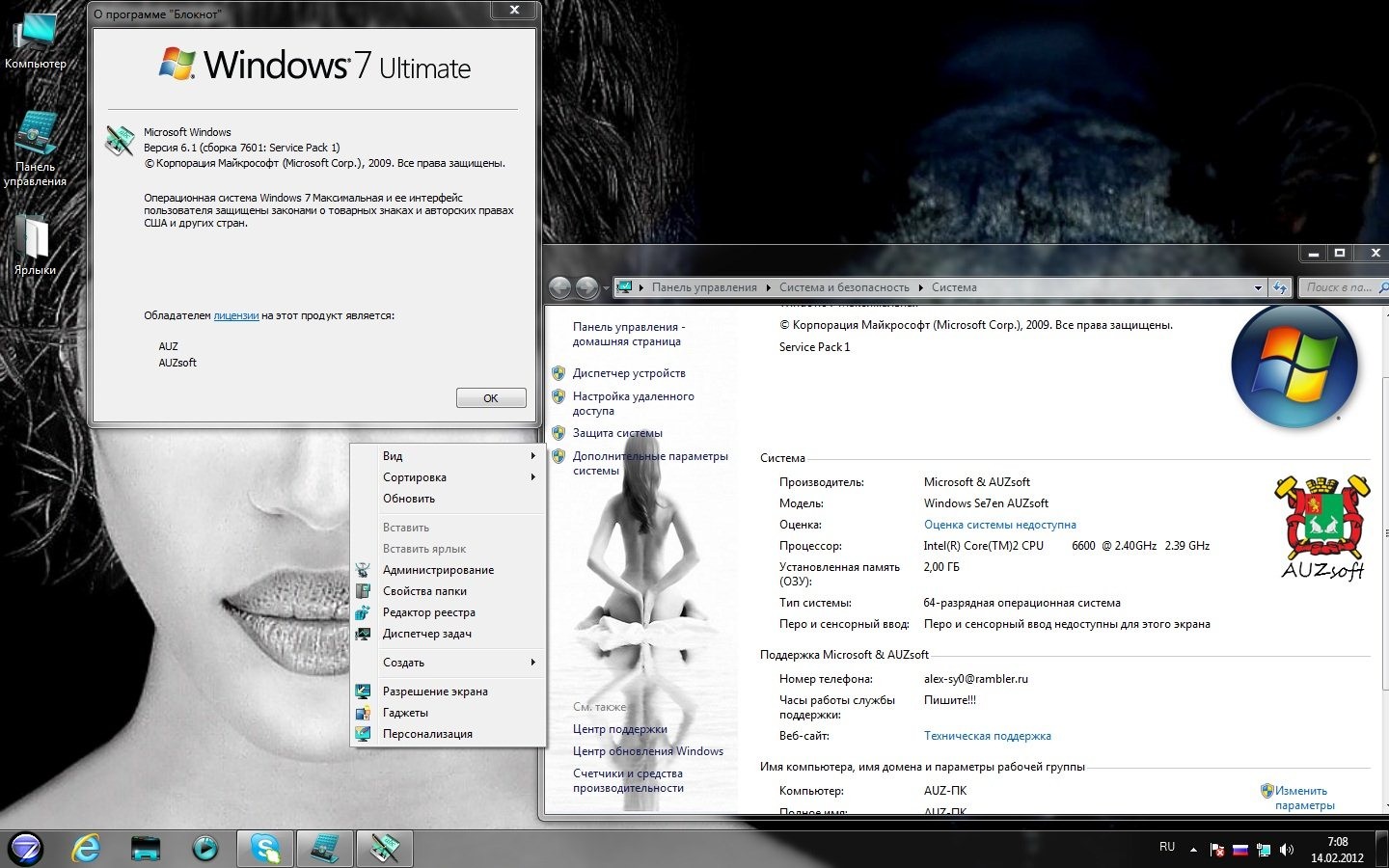Select Гаджеты in the context menu
Image resolution: width=1389 pixels, height=868 pixels.
coord(449,713)
